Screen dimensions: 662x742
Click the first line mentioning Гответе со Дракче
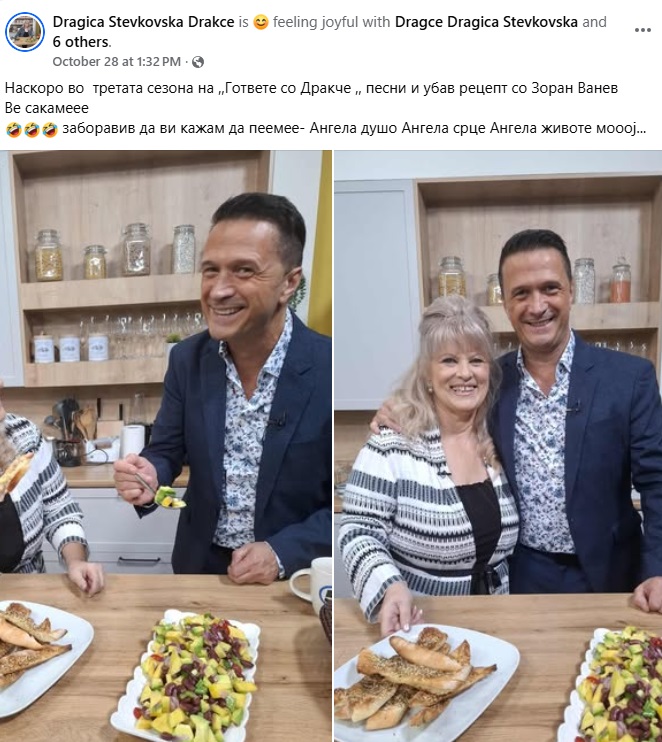pyautogui.click(x=311, y=88)
